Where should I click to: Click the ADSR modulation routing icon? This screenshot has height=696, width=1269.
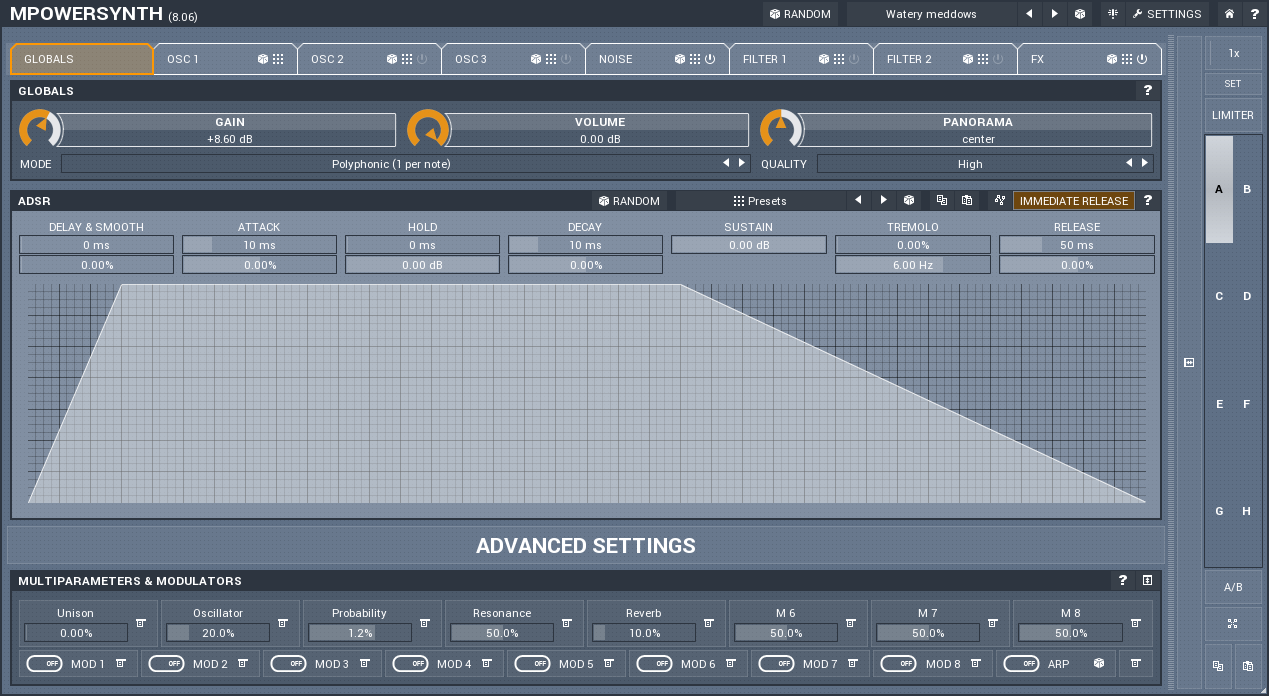tap(999, 201)
